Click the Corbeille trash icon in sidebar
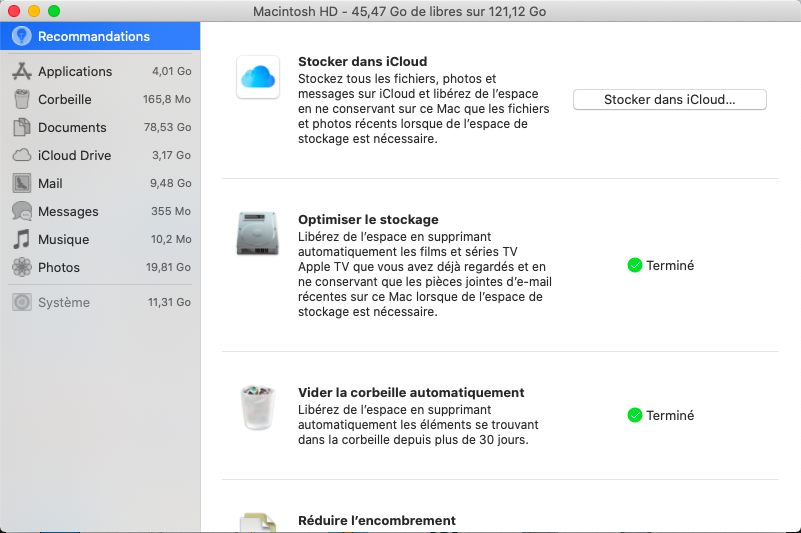Viewport: 801px width, 533px height. pyautogui.click(x=21, y=99)
